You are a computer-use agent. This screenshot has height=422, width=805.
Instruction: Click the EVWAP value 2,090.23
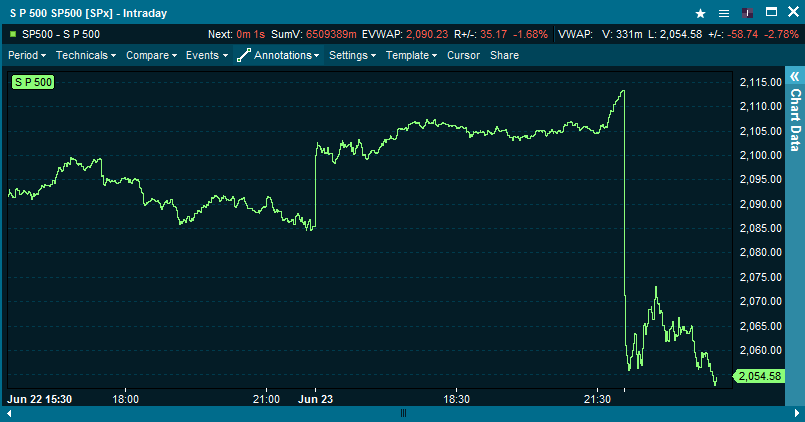427,34
